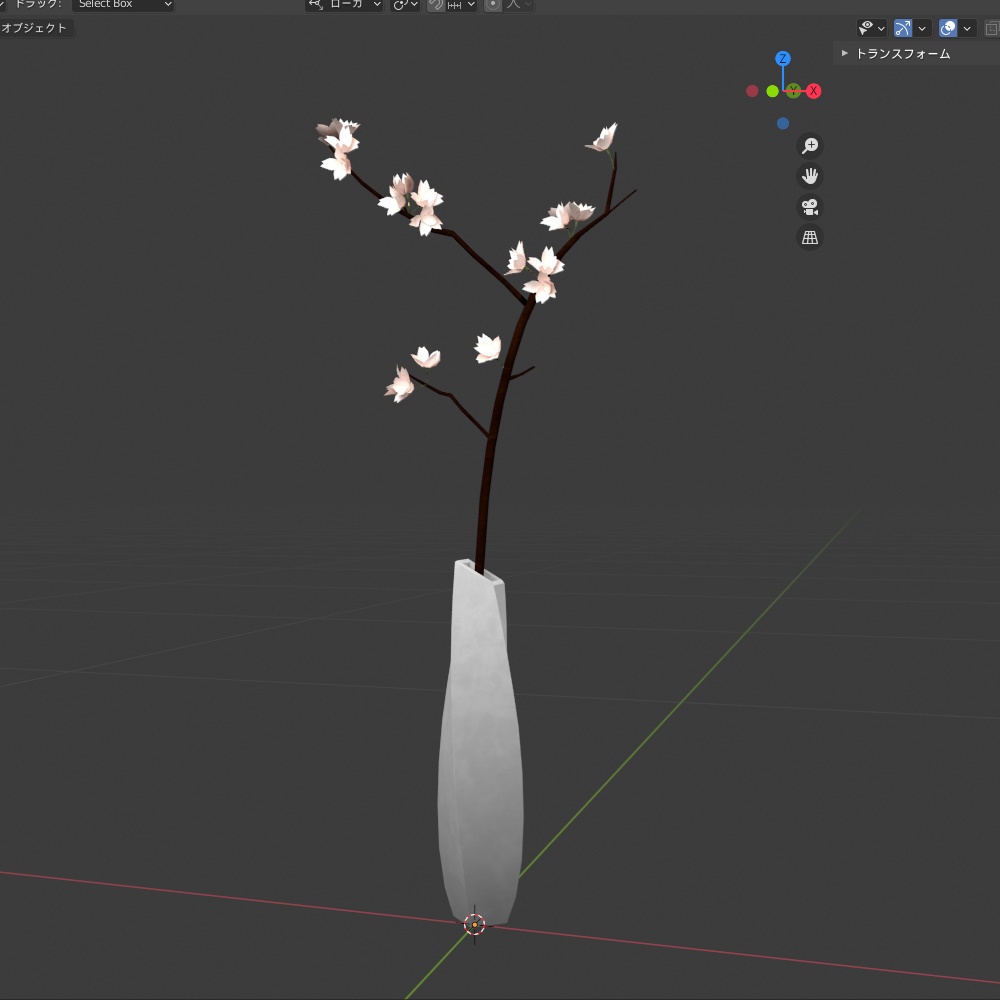
Task: Click the small blue -Z dot below the navigation gizmo
Action: (x=784, y=122)
